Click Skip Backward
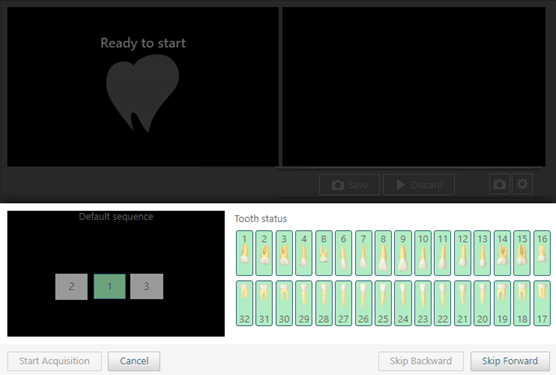 (x=421, y=361)
